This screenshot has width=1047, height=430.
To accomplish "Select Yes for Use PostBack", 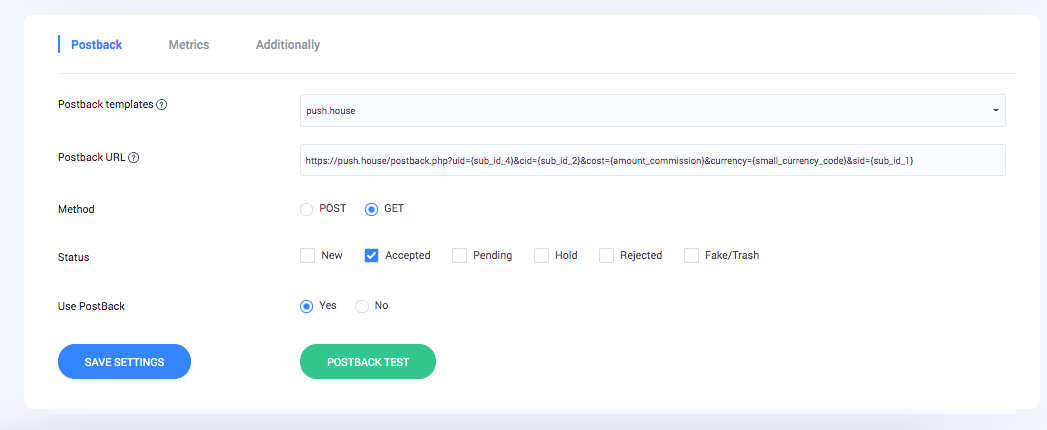I will (307, 306).
